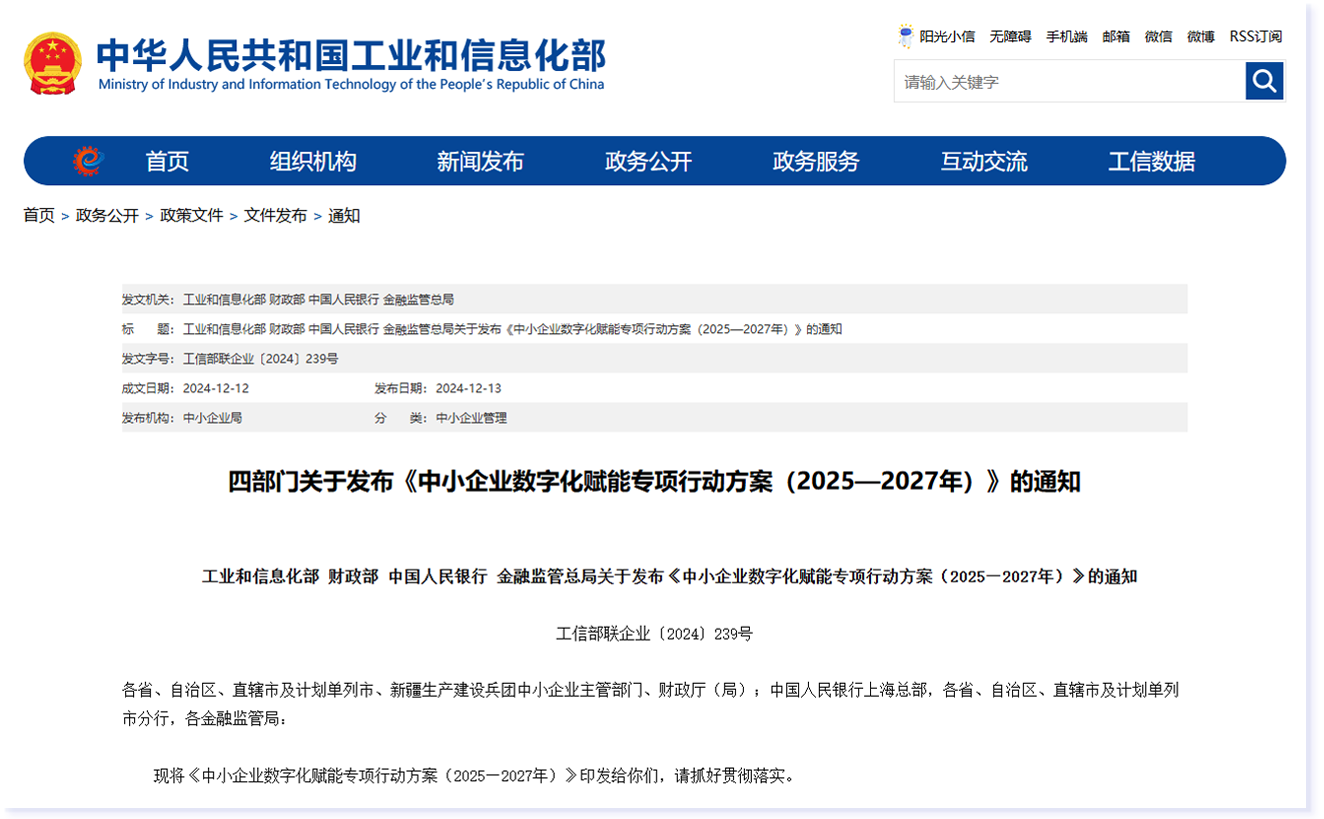Open the 组织机构 navigation menu

pos(313,161)
